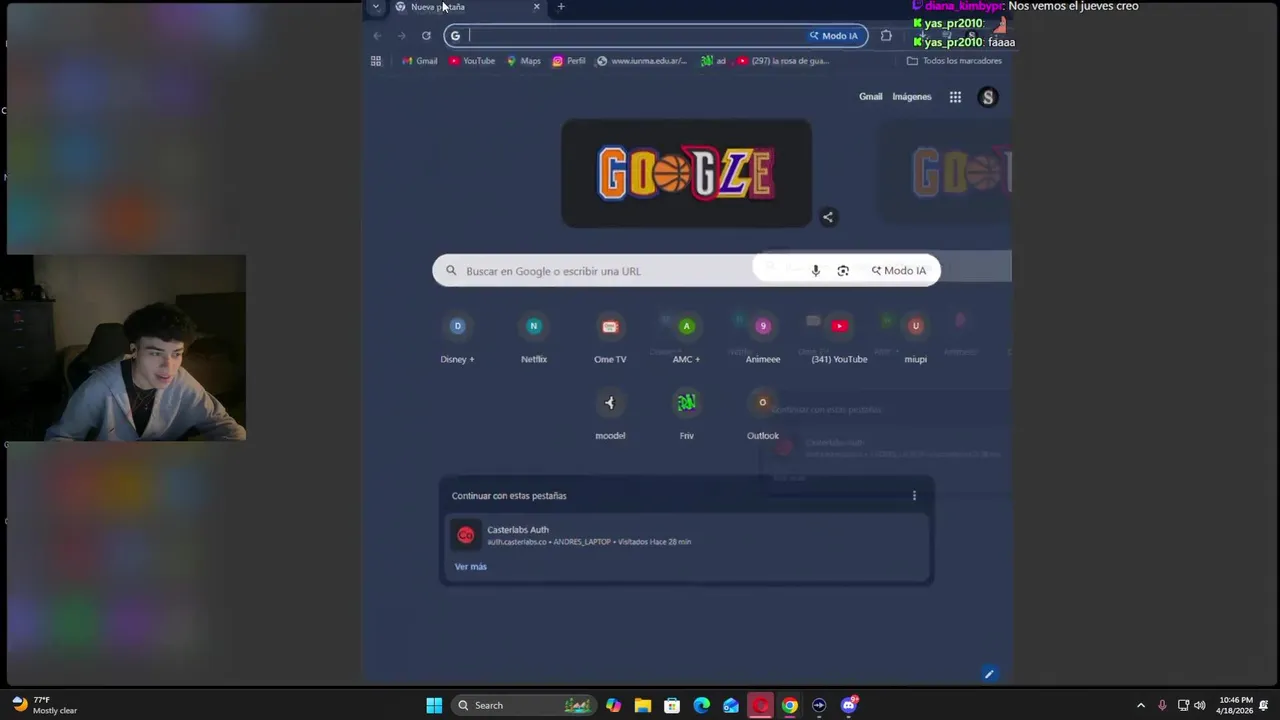
Task: Reload the page with the refresh icon
Action: click(x=426, y=36)
